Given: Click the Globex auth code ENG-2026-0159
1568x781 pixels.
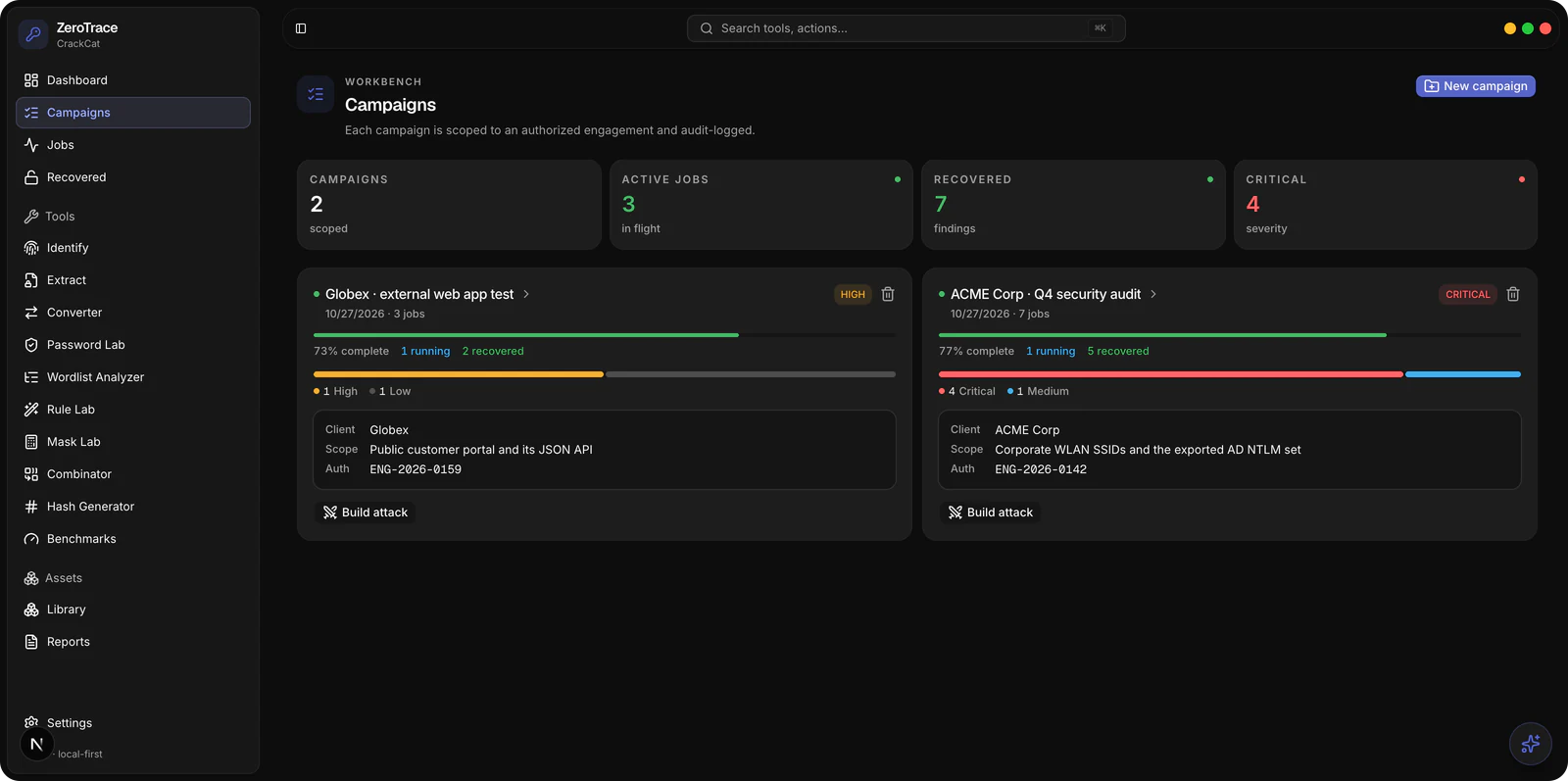Looking at the screenshot, I should [x=416, y=469].
